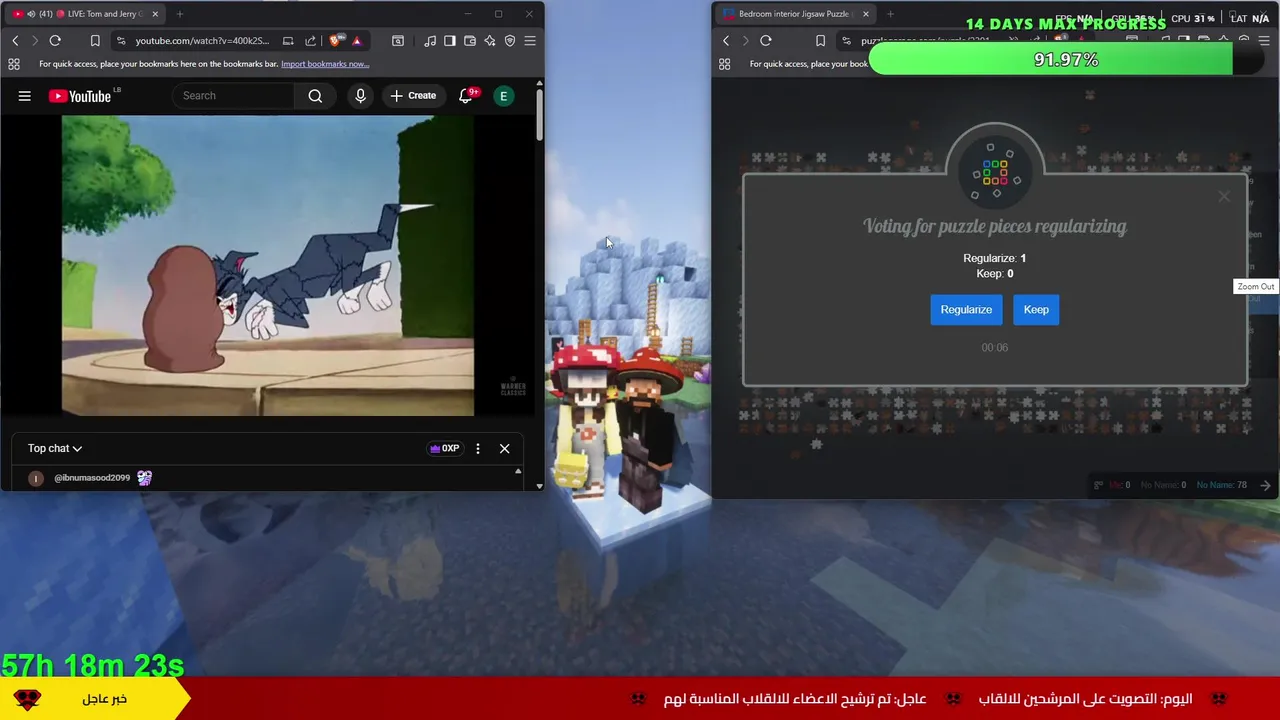
Task: Click the Tom and Jerry video player
Action: click(x=268, y=265)
